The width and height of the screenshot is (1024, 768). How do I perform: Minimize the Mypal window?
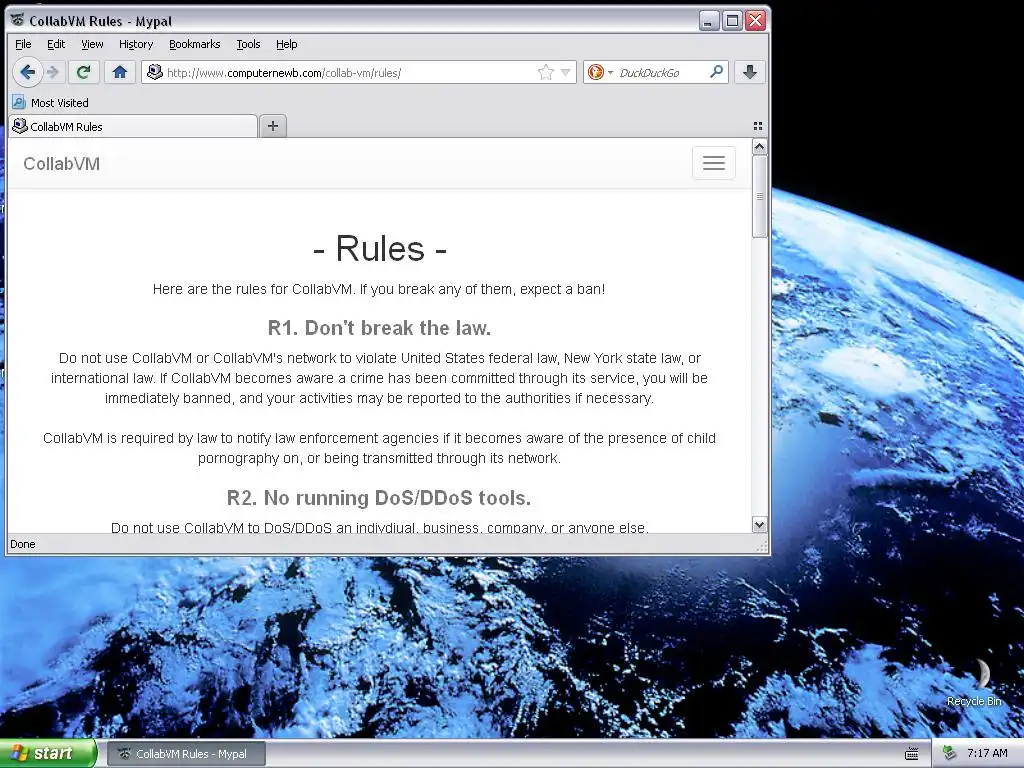click(709, 21)
